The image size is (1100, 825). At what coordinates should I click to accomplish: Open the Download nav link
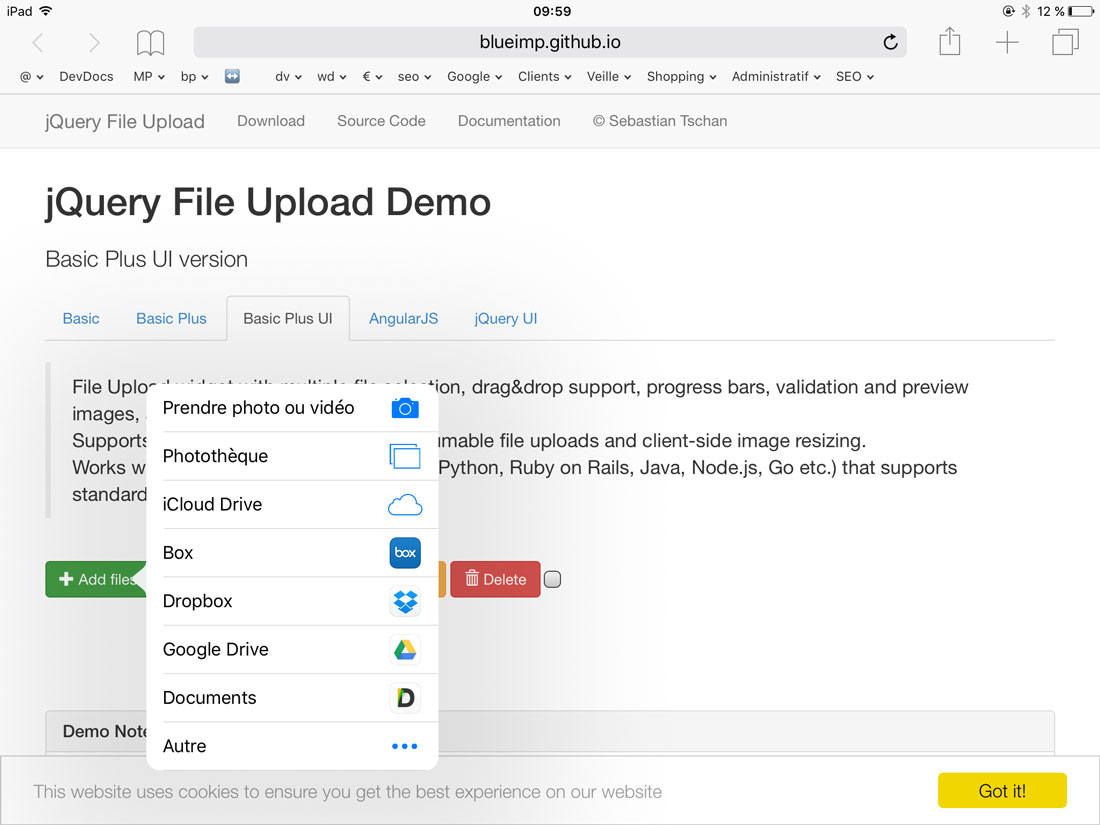271,121
